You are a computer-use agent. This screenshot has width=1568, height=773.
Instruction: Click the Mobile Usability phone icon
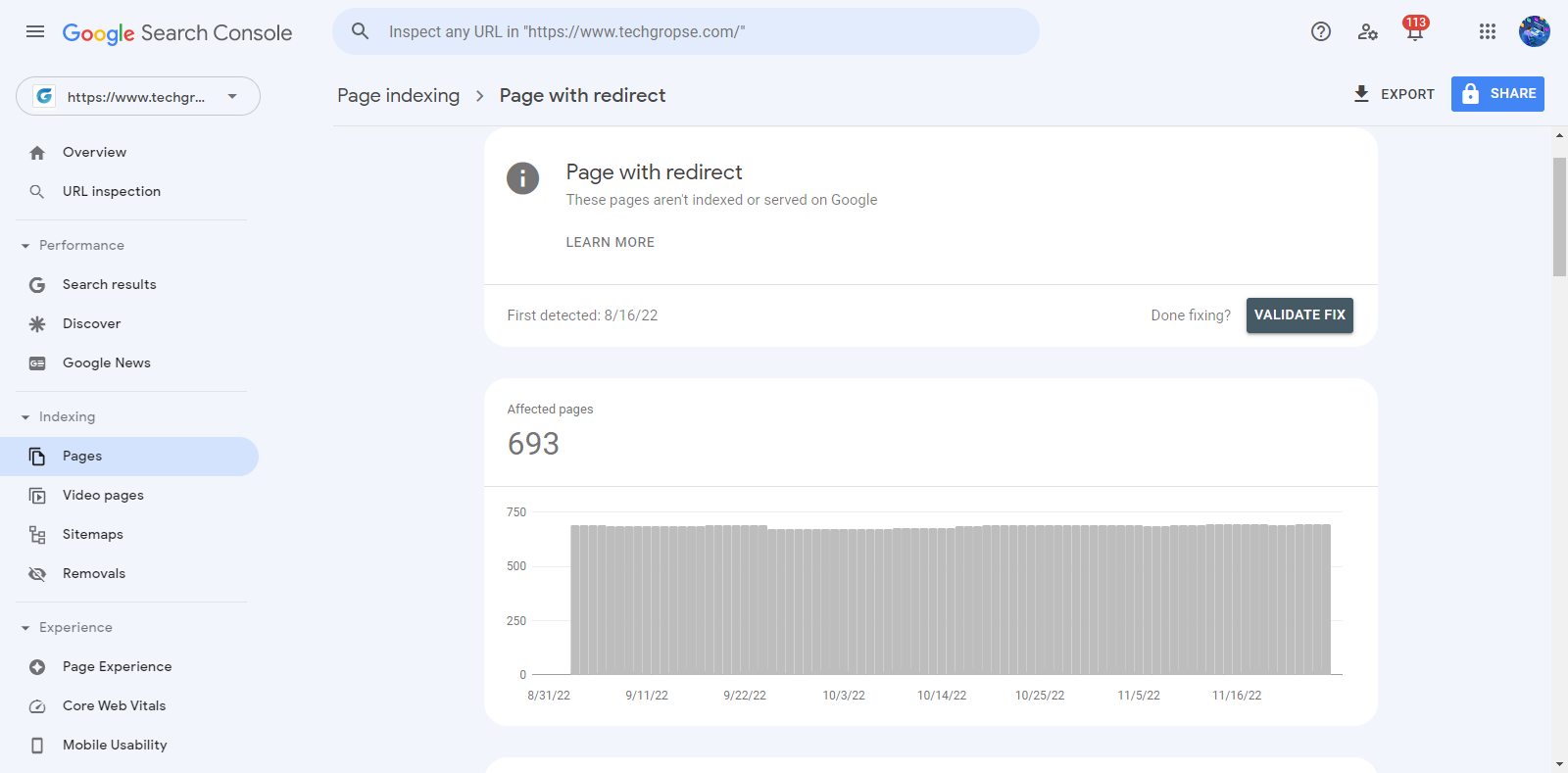(x=37, y=746)
